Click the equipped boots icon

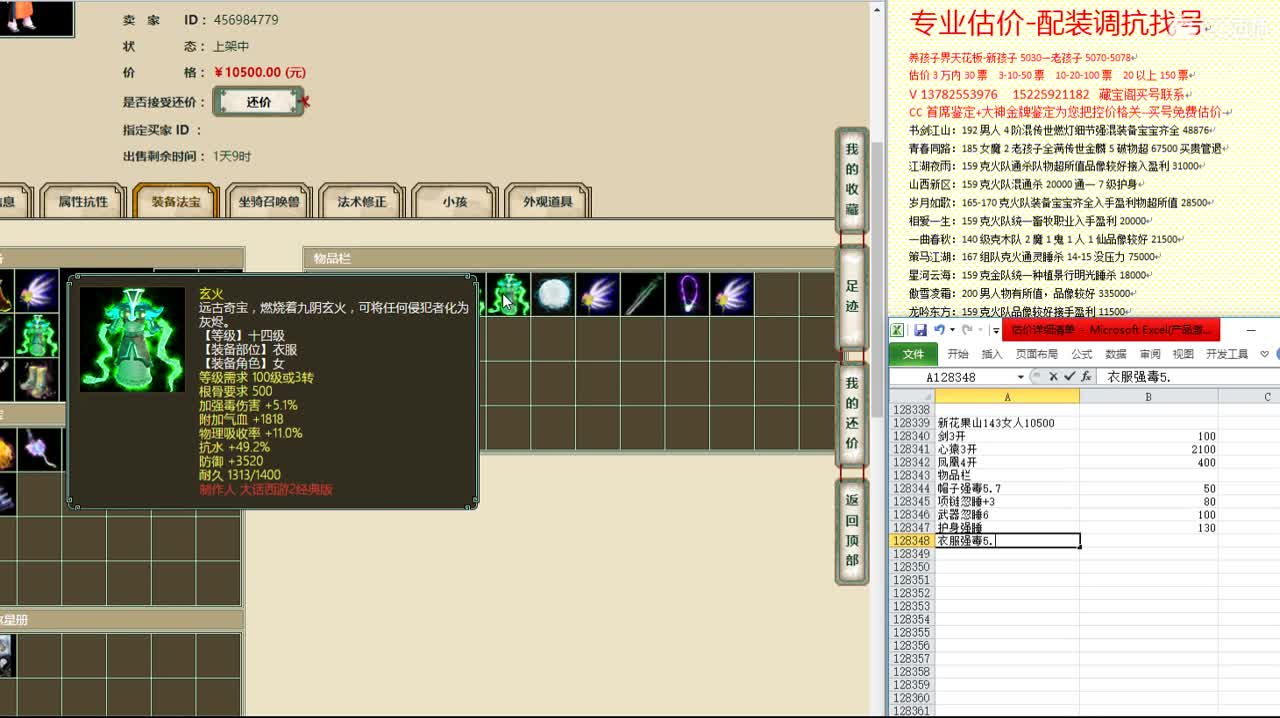(x=38, y=380)
